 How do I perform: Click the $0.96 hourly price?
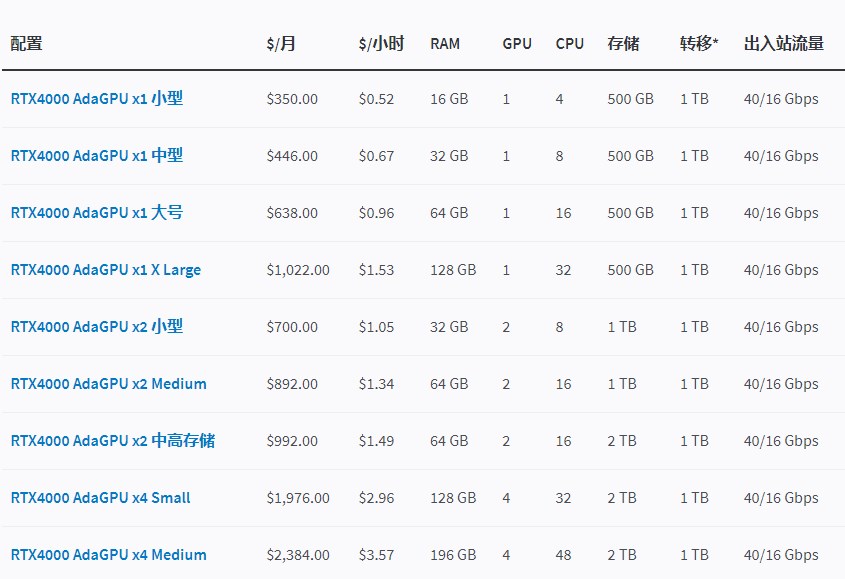click(377, 213)
